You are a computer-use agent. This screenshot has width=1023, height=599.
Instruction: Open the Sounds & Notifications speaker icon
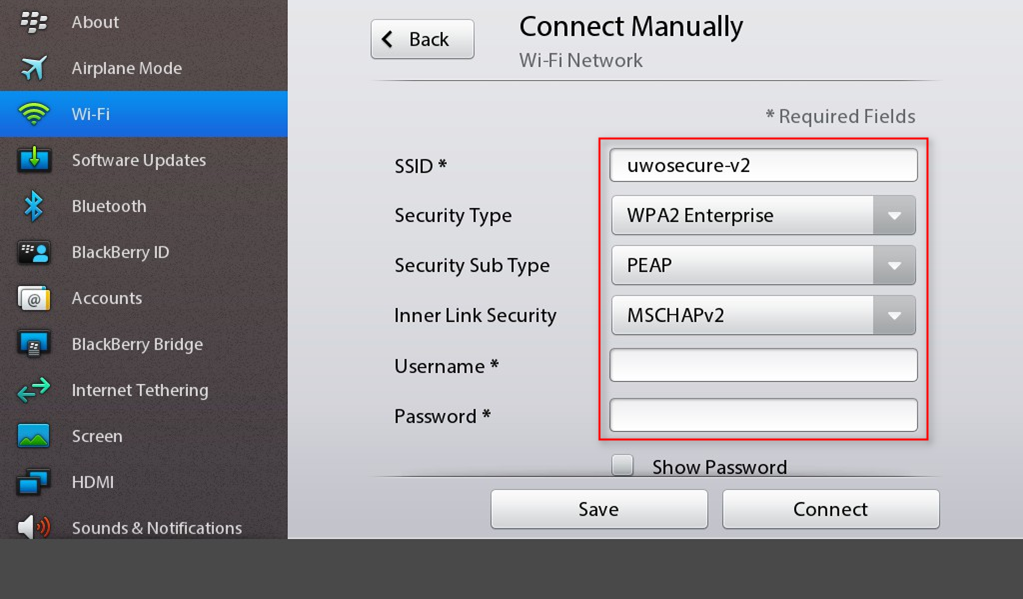(34, 527)
